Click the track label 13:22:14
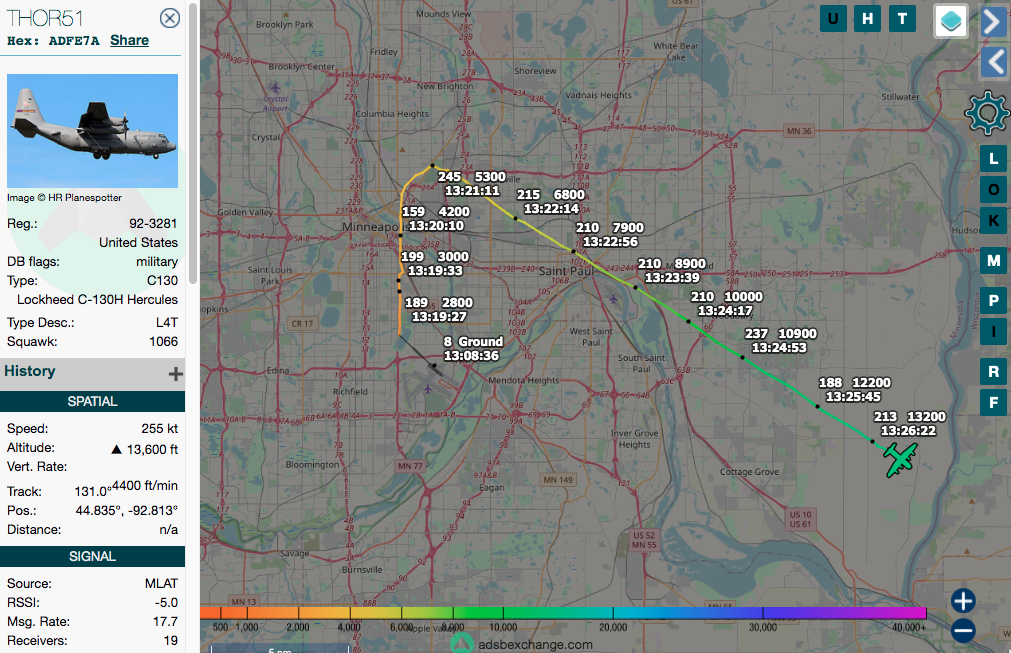 point(551,208)
